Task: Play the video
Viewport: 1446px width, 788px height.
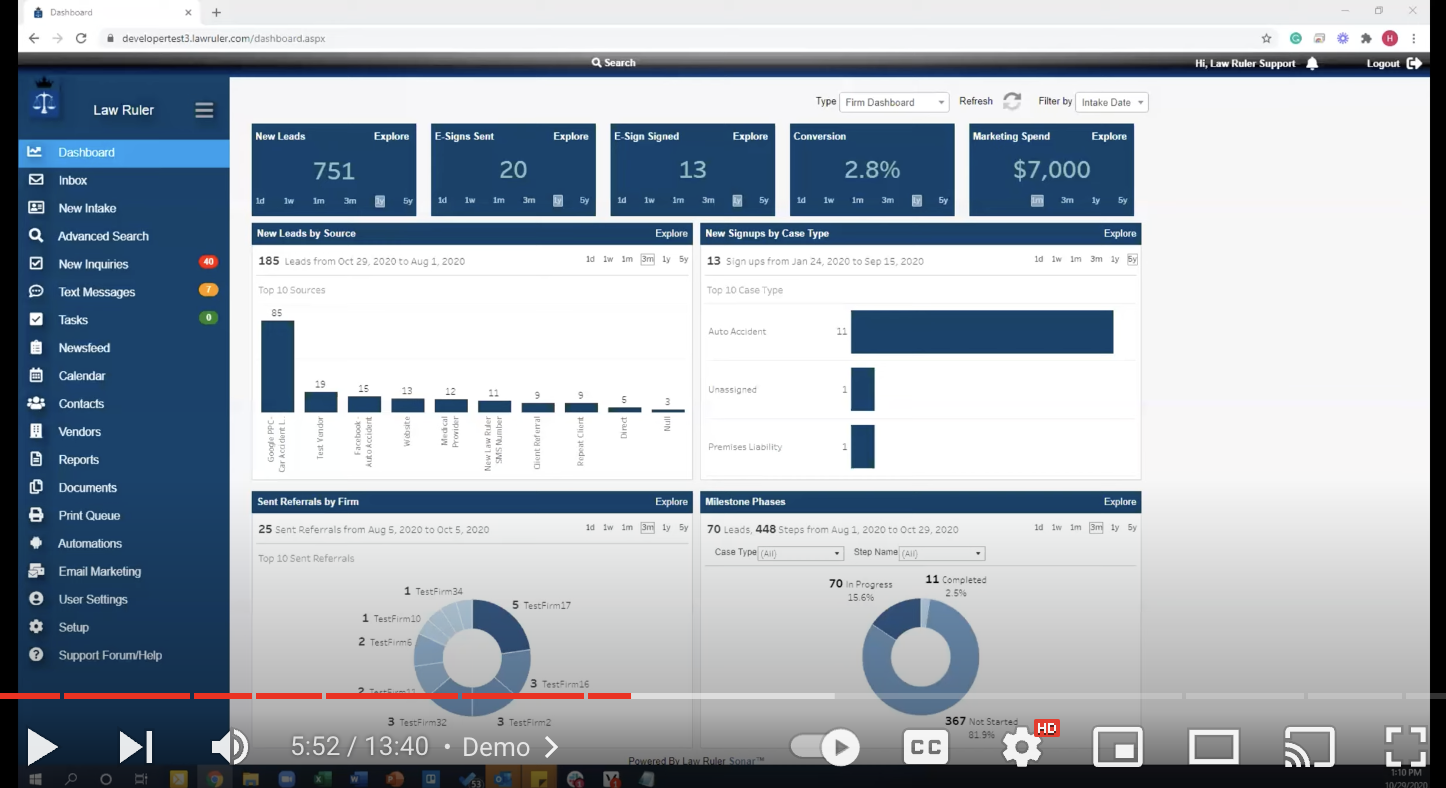Action: (x=41, y=747)
